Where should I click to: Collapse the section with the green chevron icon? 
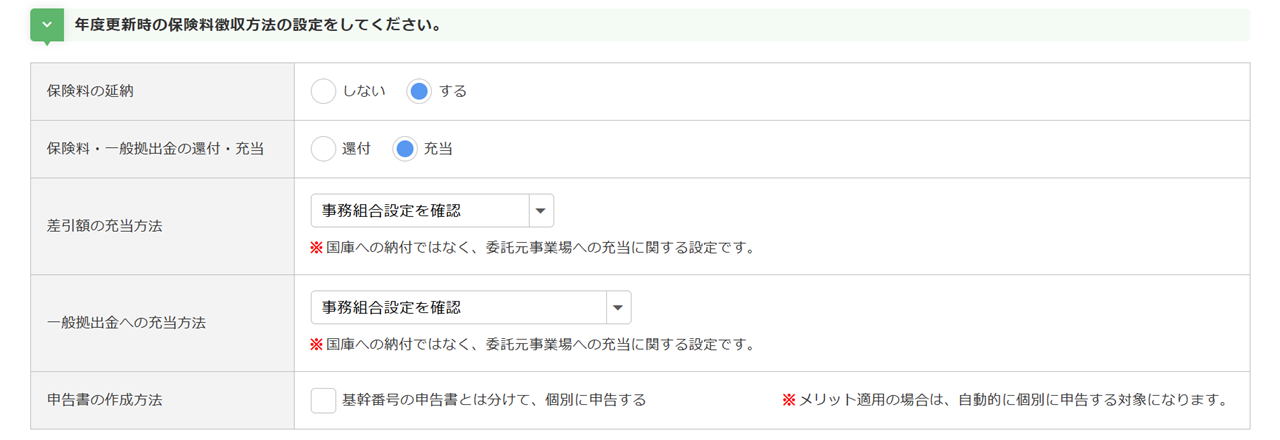[x=47, y=25]
